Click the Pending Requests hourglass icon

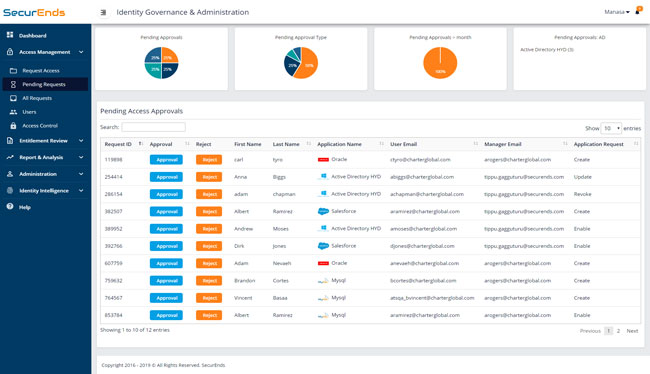pyautogui.click(x=13, y=84)
